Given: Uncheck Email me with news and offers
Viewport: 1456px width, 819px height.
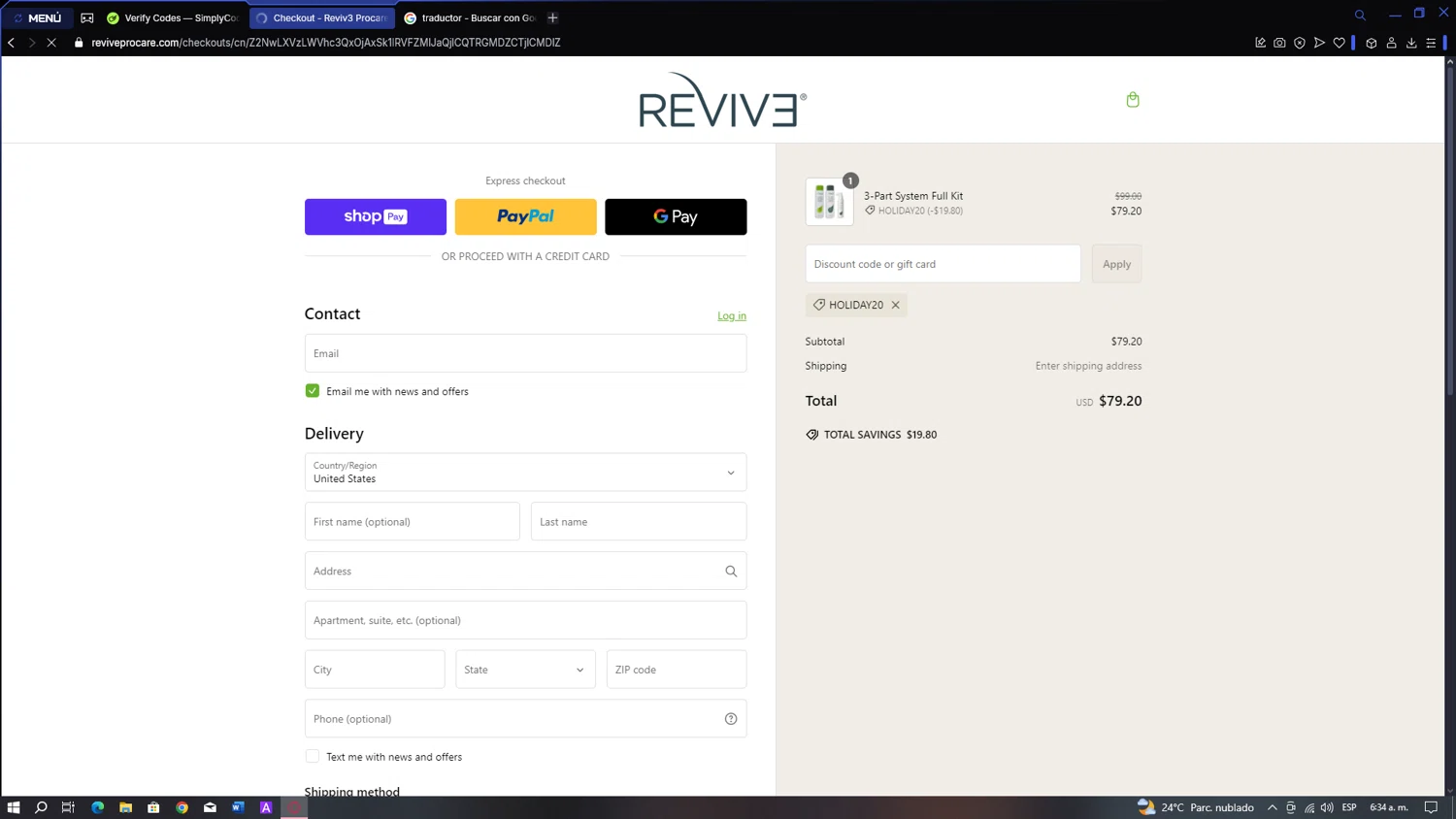Looking at the screenshot, I should 313,391.
